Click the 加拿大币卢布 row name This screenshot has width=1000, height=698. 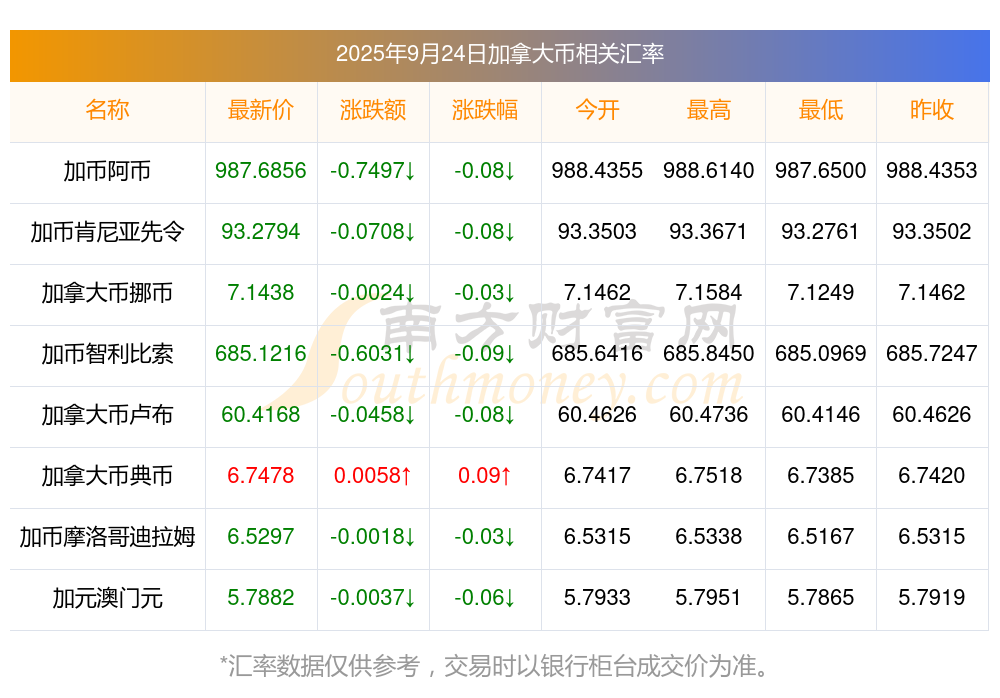pyautogui.click(x=107, y=415)
